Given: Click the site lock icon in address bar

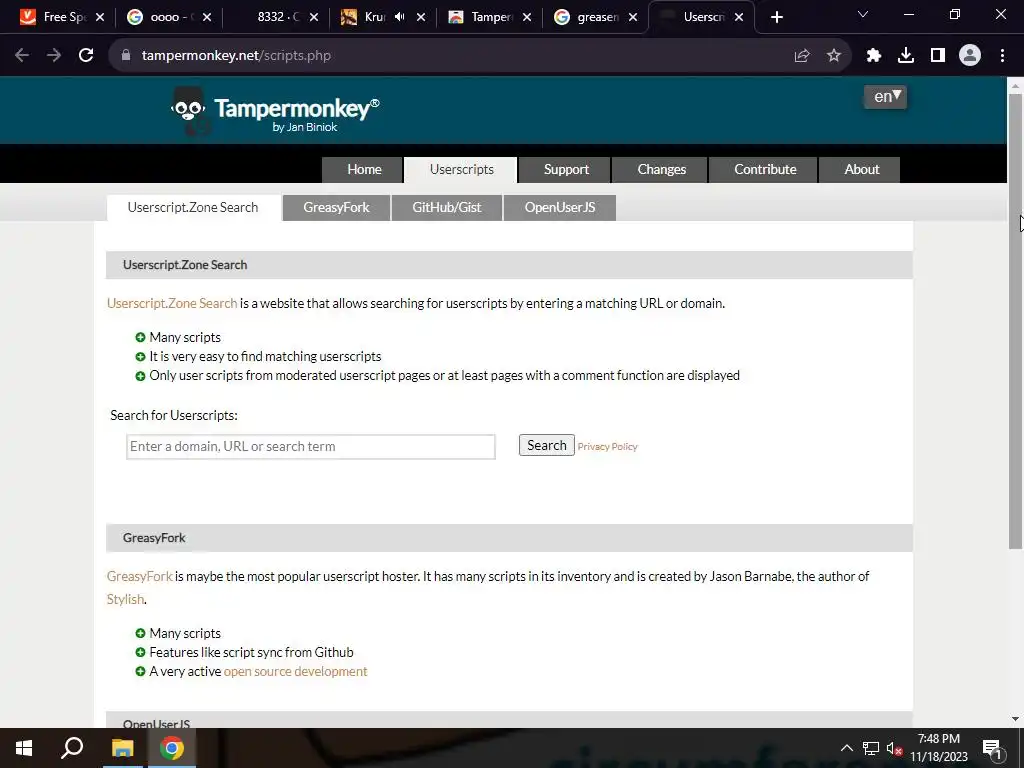Looking at the screenshot, I should (x=126, y=56).
